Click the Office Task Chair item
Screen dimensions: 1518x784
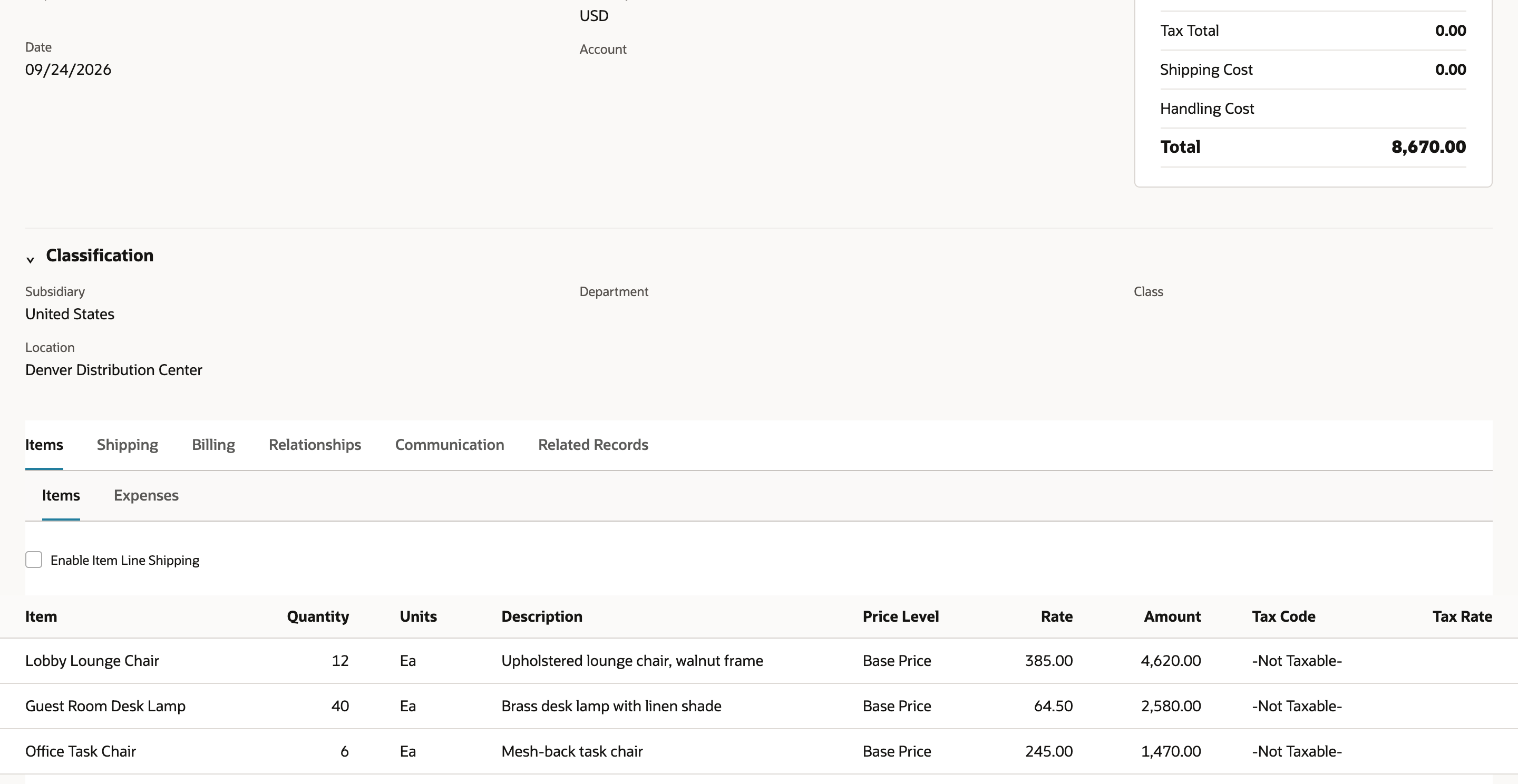[x=81, y=752]
